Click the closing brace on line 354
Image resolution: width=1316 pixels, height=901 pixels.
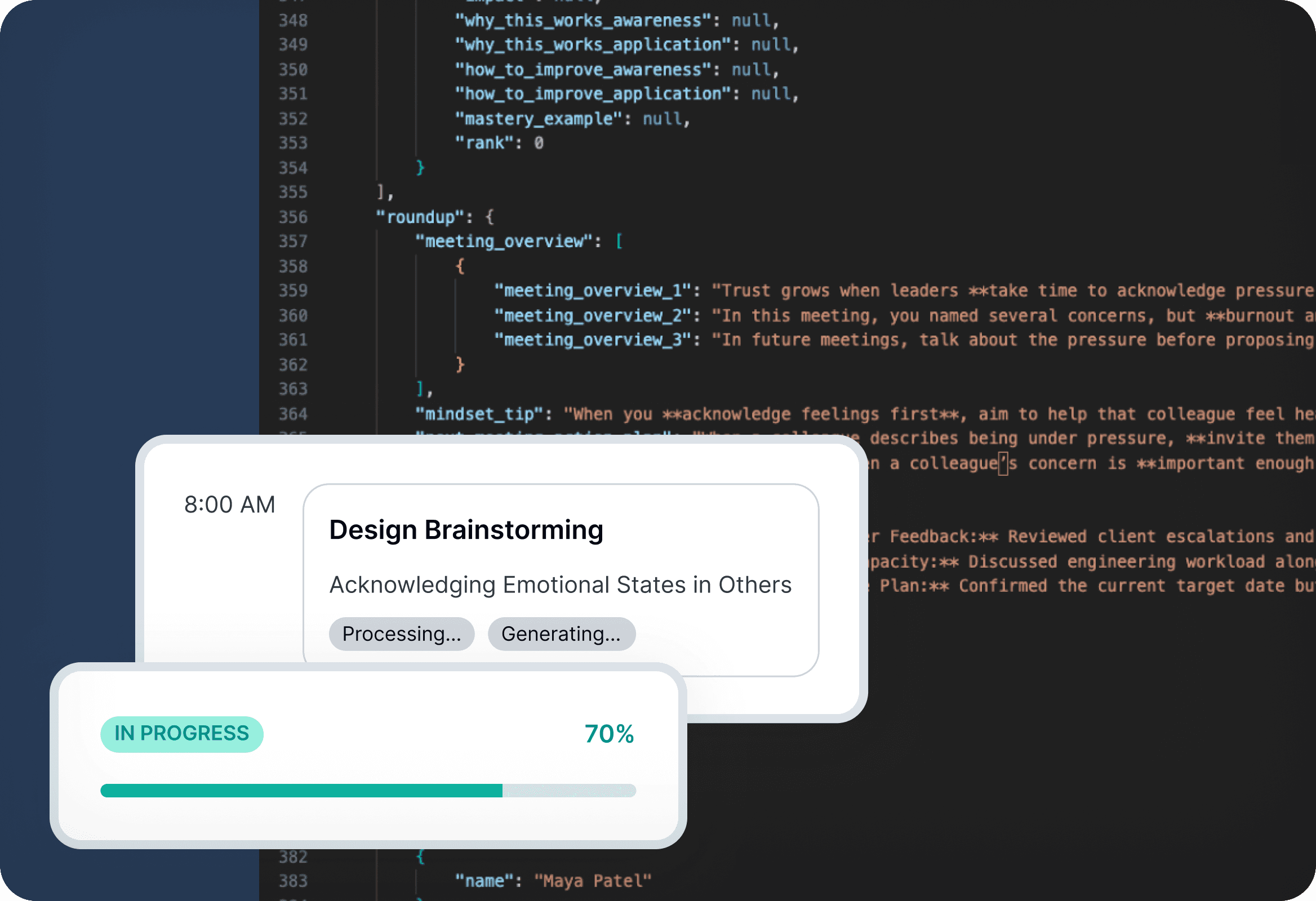[x=420, y=167]
